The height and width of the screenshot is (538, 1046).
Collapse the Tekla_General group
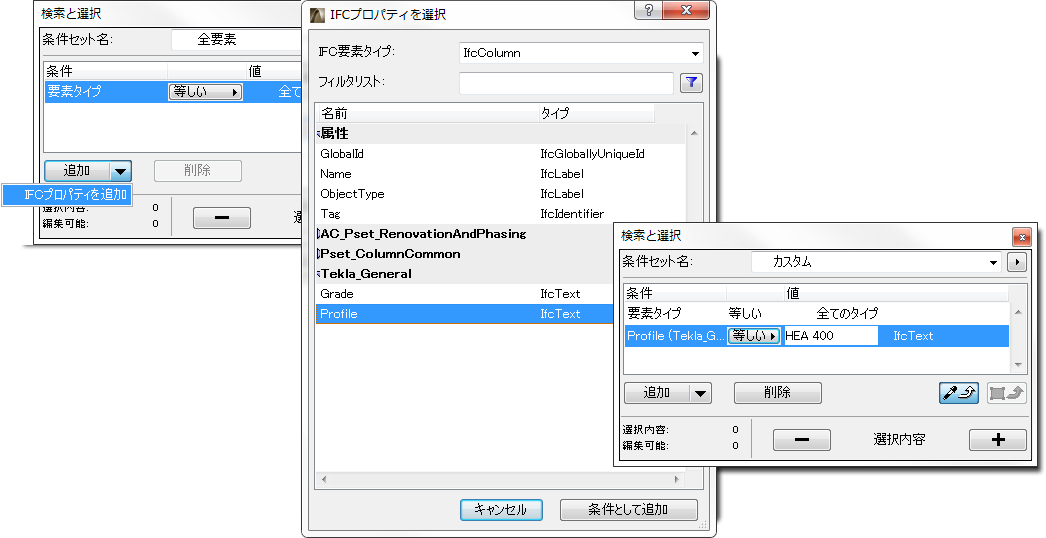318,274
